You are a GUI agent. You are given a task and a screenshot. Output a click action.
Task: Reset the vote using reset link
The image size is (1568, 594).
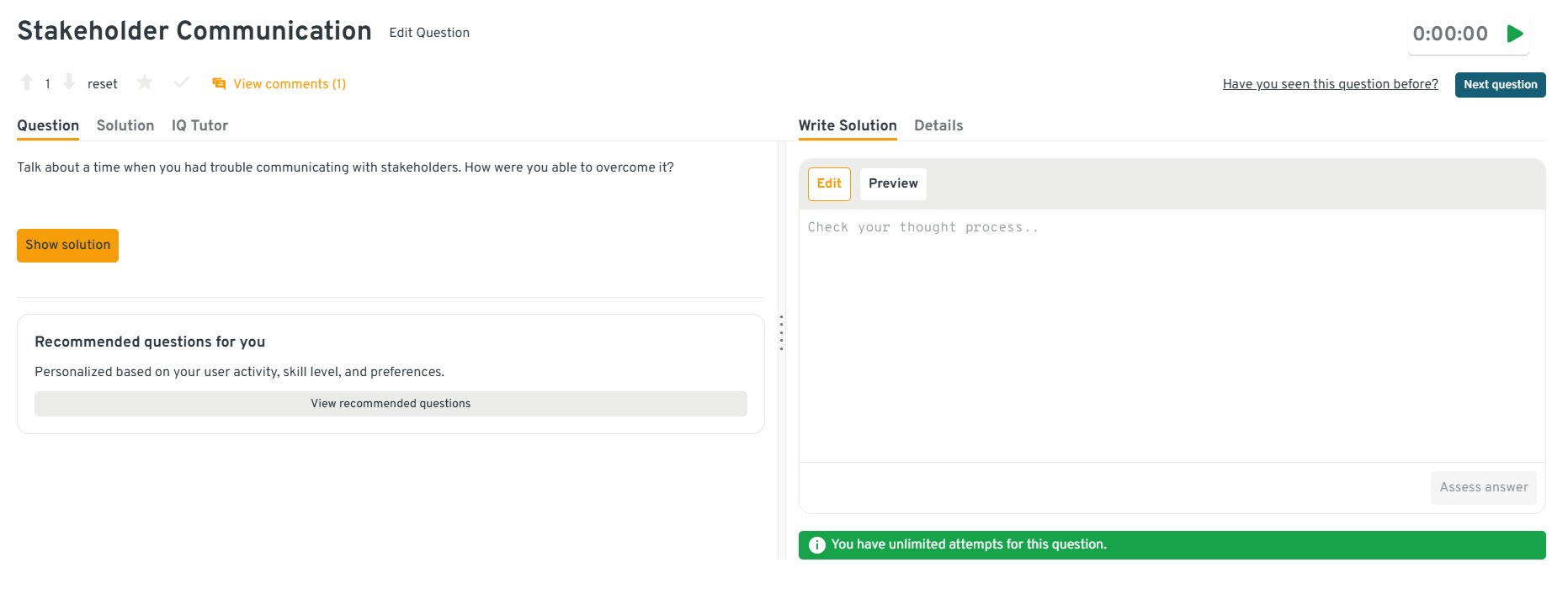click(x=103, y=84)
